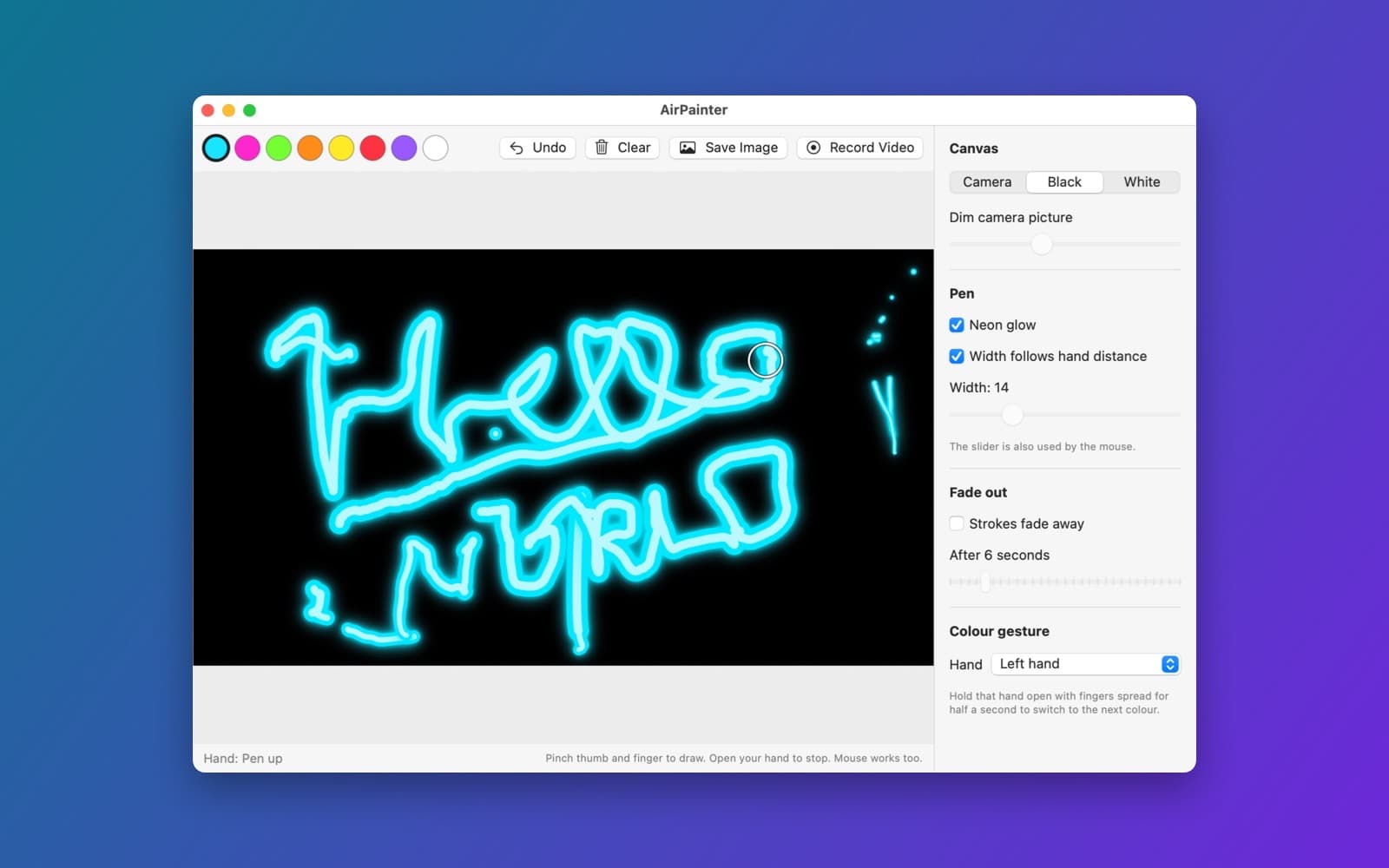Viewport: 1389px width, 868px height.
Task: Click the 'Pen' section heading
Action: [962, 293]
